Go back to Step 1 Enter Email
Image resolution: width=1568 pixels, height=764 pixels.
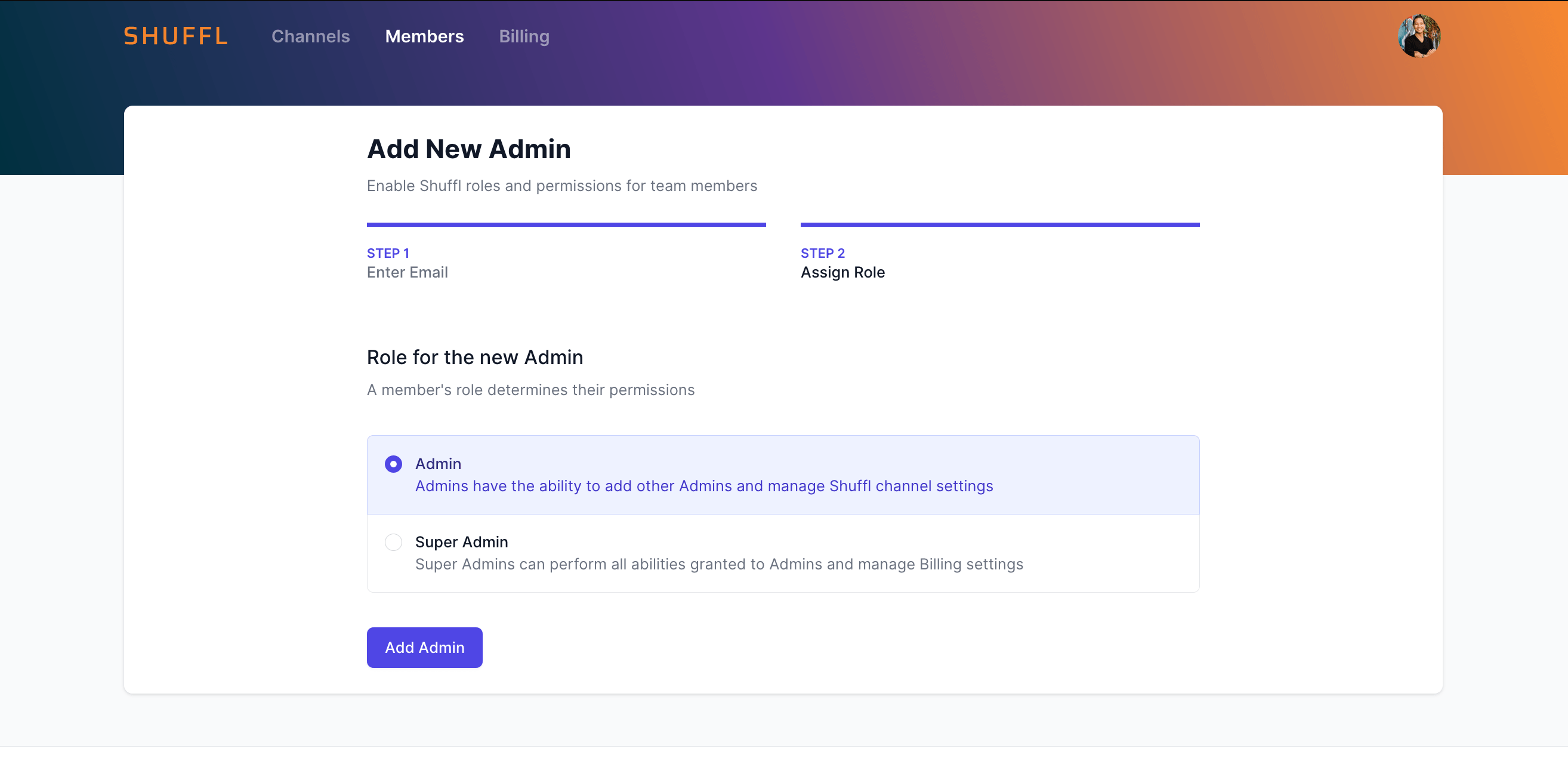coord(566,252)
